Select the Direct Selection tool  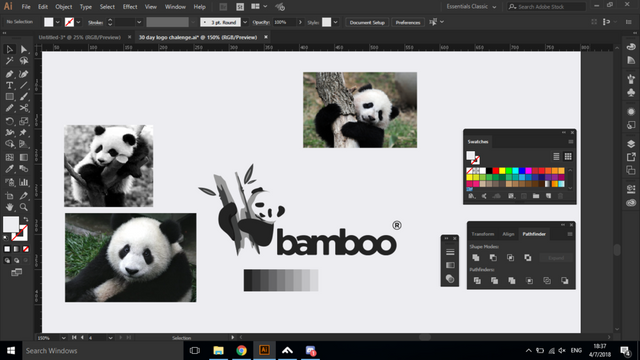tap(24, 49)
